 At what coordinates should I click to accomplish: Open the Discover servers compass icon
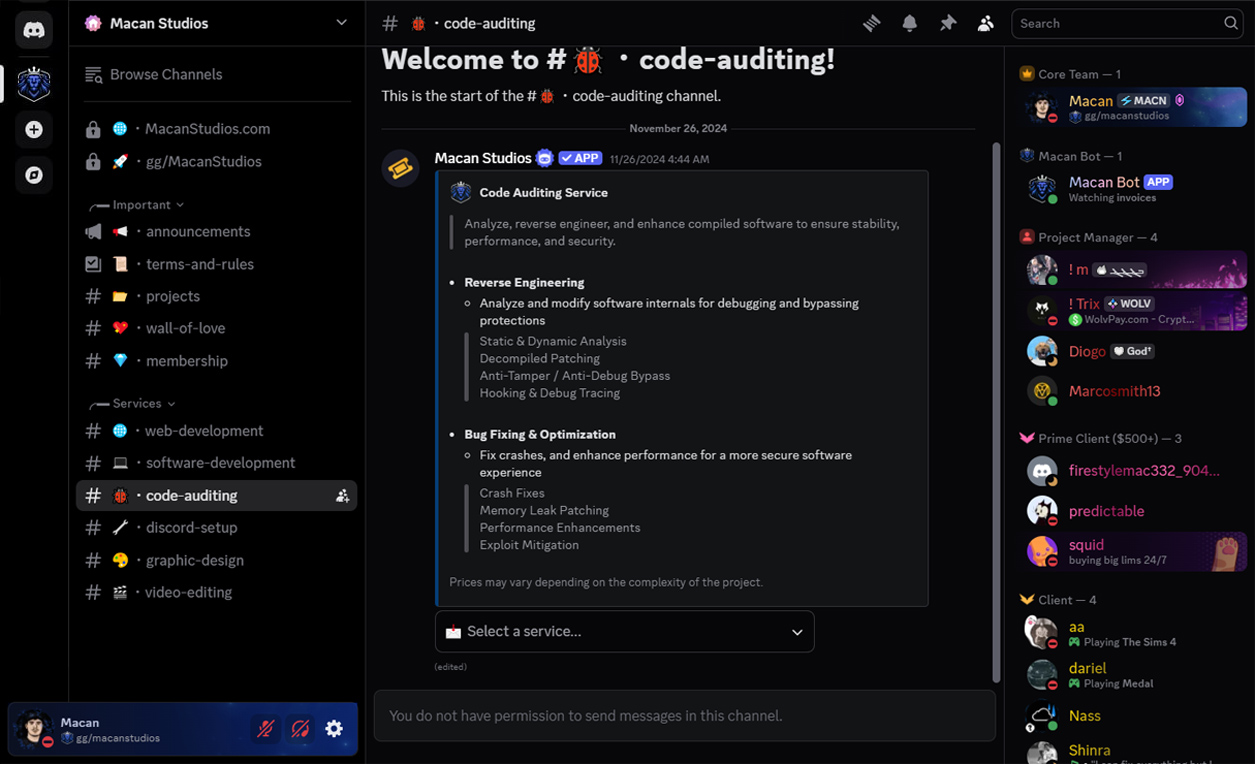(x=34, y=175)
